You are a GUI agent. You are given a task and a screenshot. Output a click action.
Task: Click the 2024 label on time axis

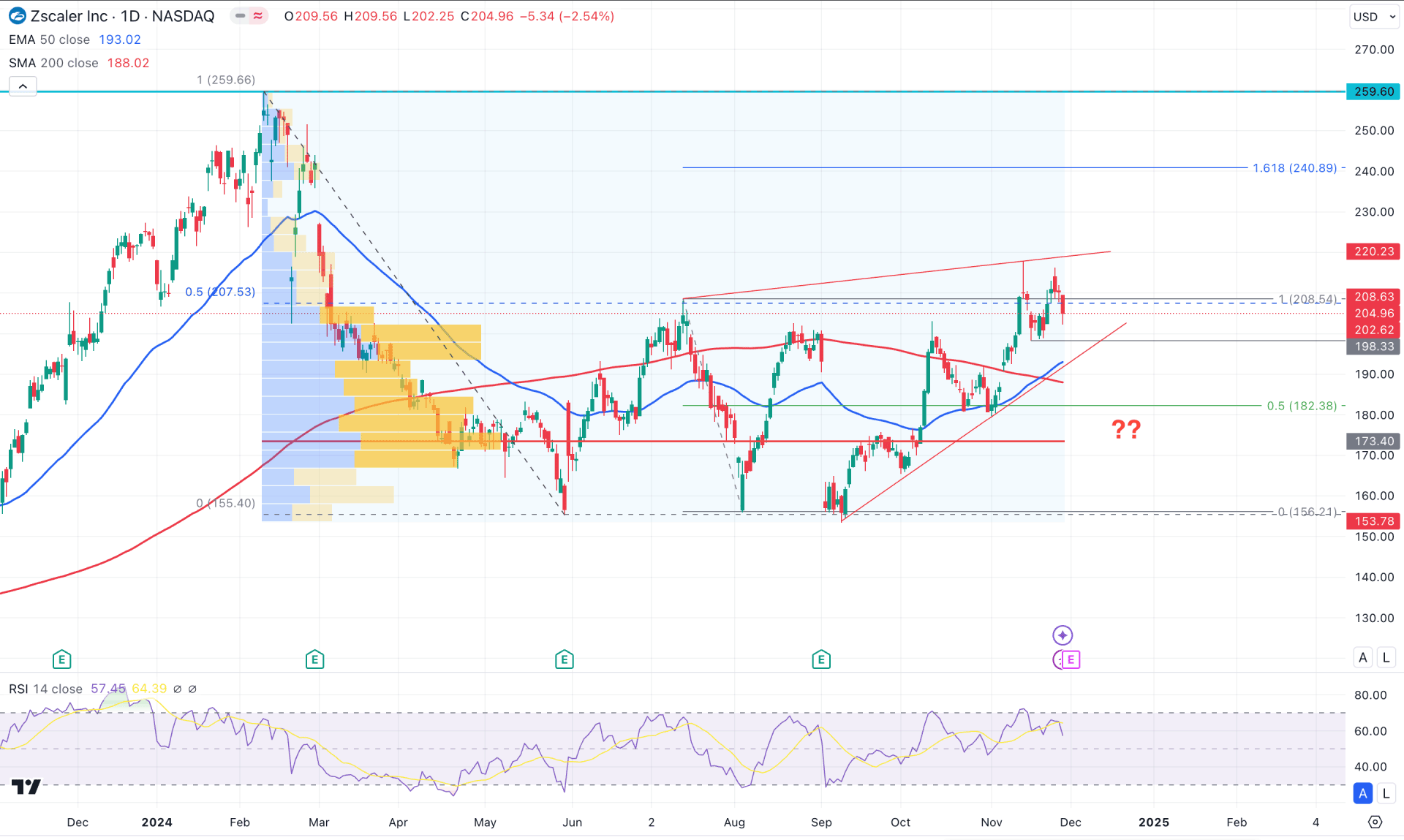point(156,822)
